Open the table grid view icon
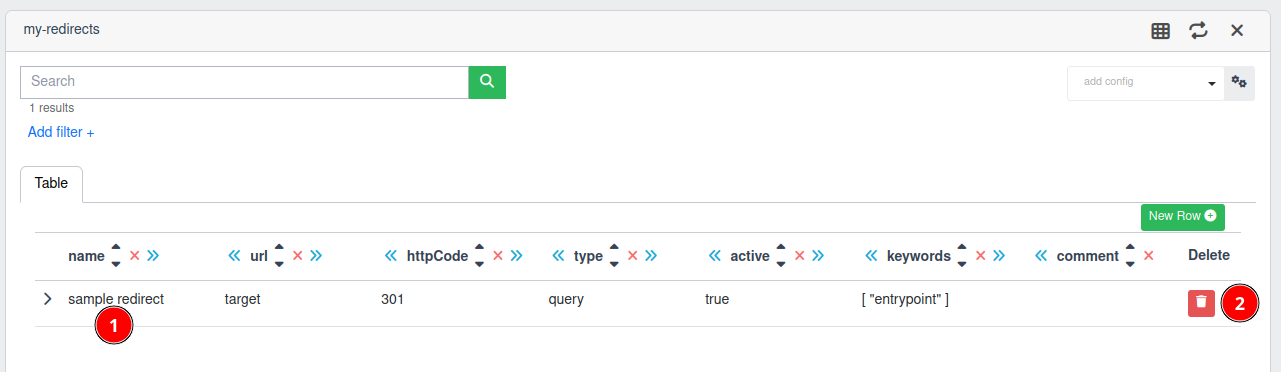Image resolution: width=1281 pixels, height=372 pixels. pyautogui.click(x=1160, y=31)
